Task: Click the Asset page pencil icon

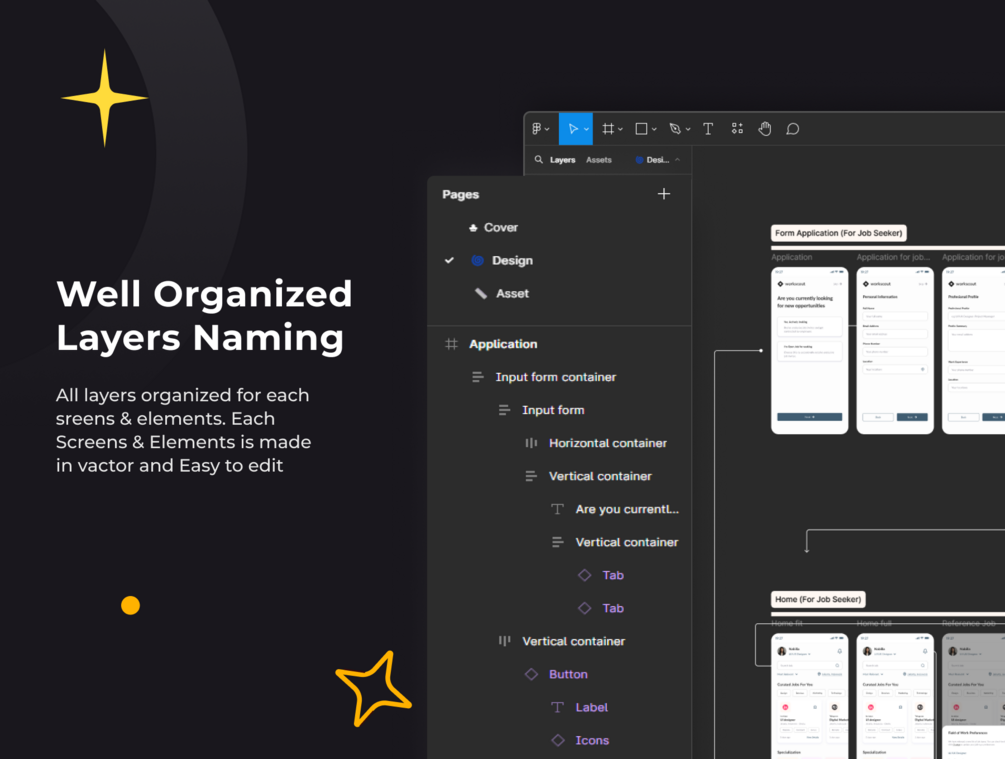Action: [x=481, y=294]
